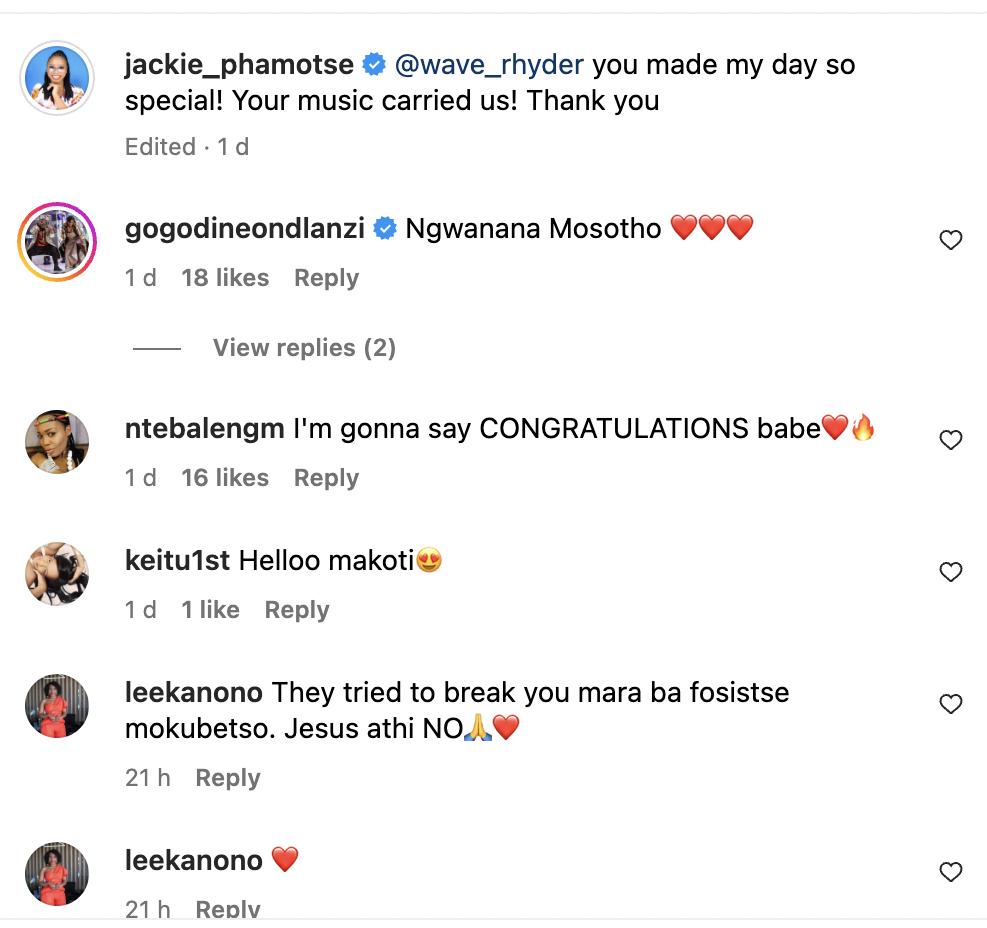Show the 18 likes on gogodineondlanzi's comment
The height and width of the screenshot is (928, 987).
coord(225,278)
